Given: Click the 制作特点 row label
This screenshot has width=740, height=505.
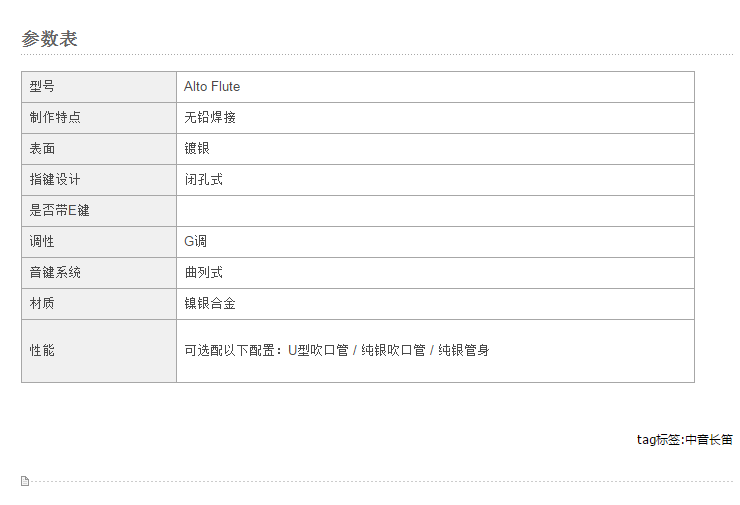Looking at the screenshot, I should pos(99,118).
